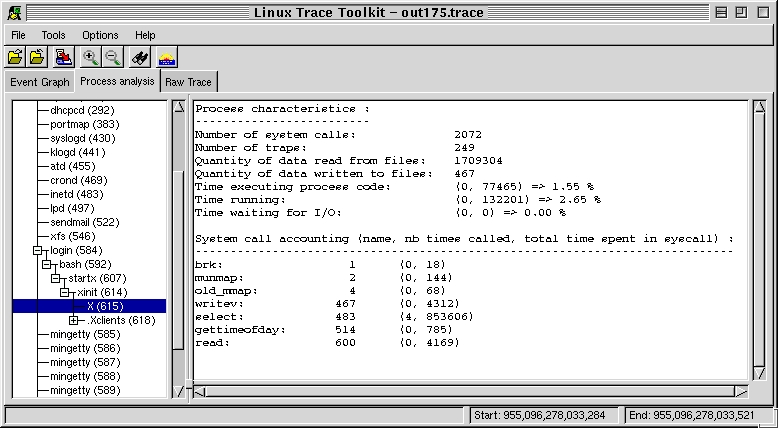Select xinit (614) label in tree
Viewport: 778px width, 428px height.
102,292
